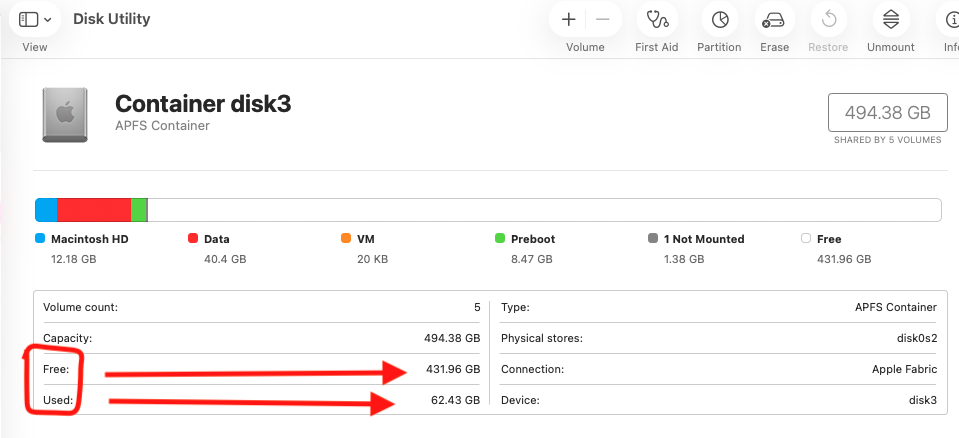Click the green Preboot usage segment
The width and height of the screenshot is (959, 438).
pos(139,210)
